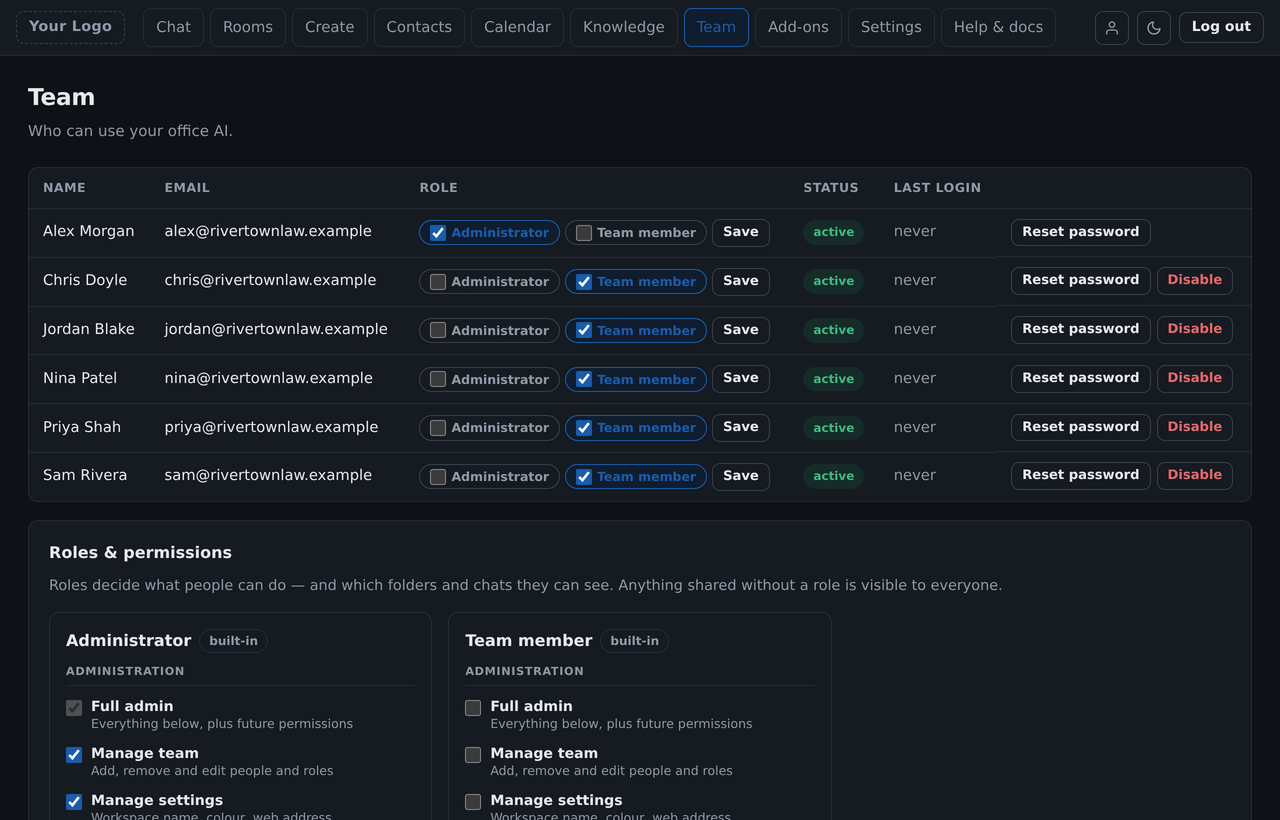Screen dimensions: 1280x820
Task: Click the Roles & permissions heading
Action: click(140, 552)
